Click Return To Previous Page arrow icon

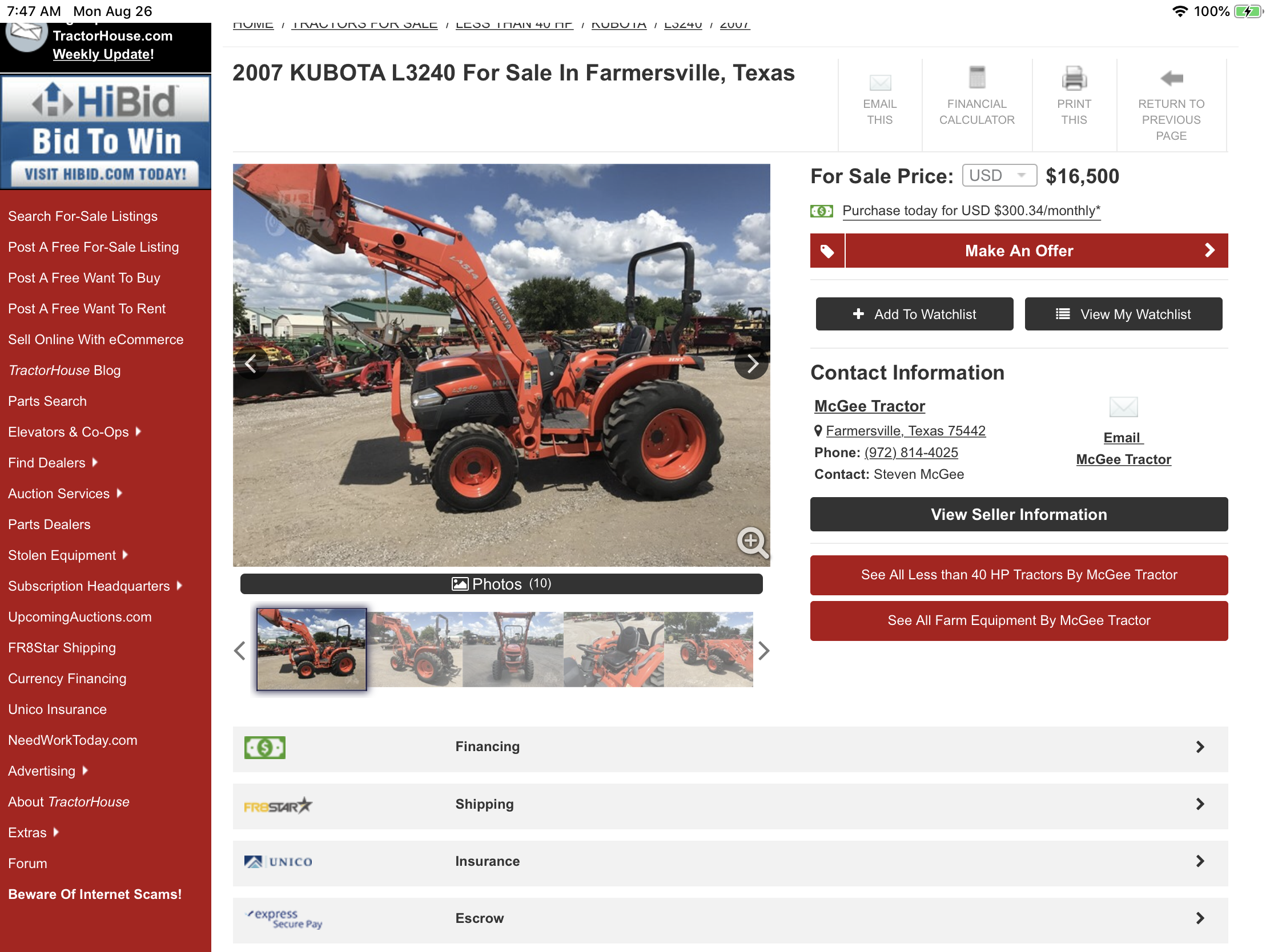(1171, 78)
